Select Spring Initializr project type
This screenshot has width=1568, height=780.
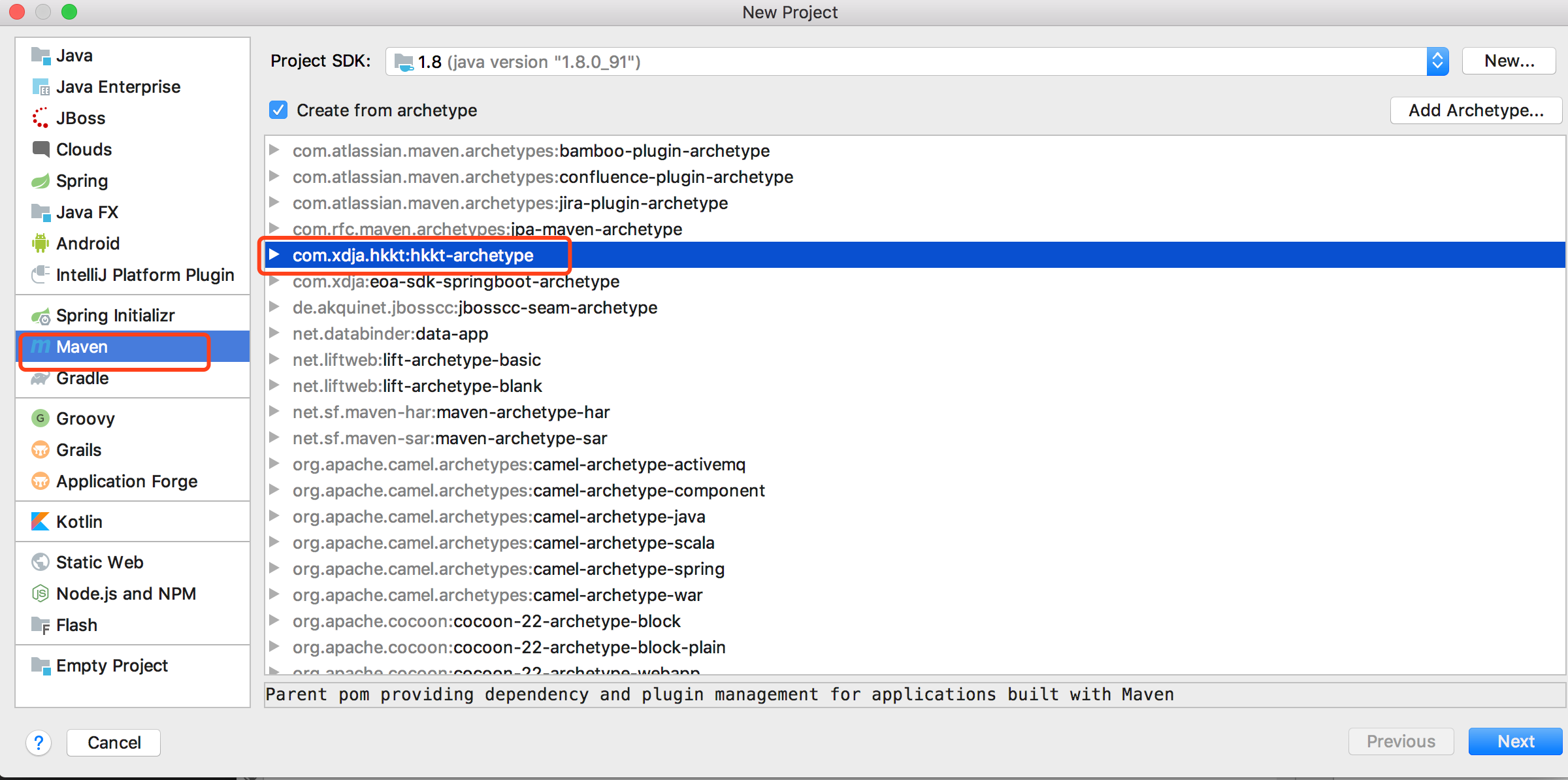[x=115, y=316]
